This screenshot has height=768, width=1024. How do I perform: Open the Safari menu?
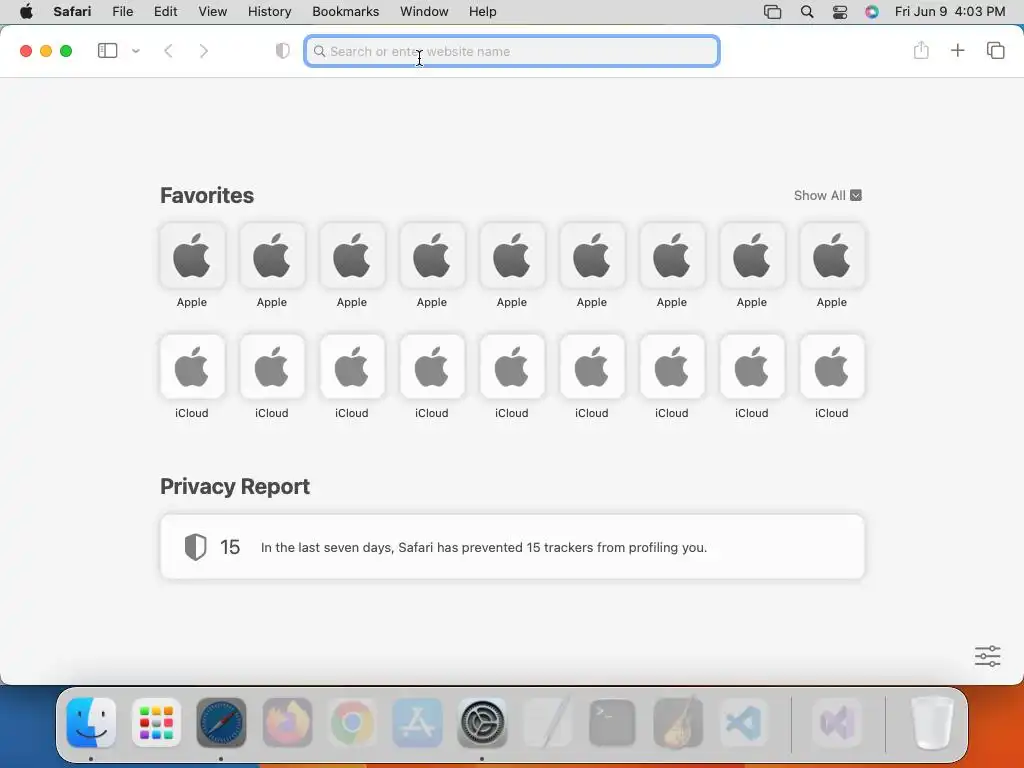click(72, 12)
